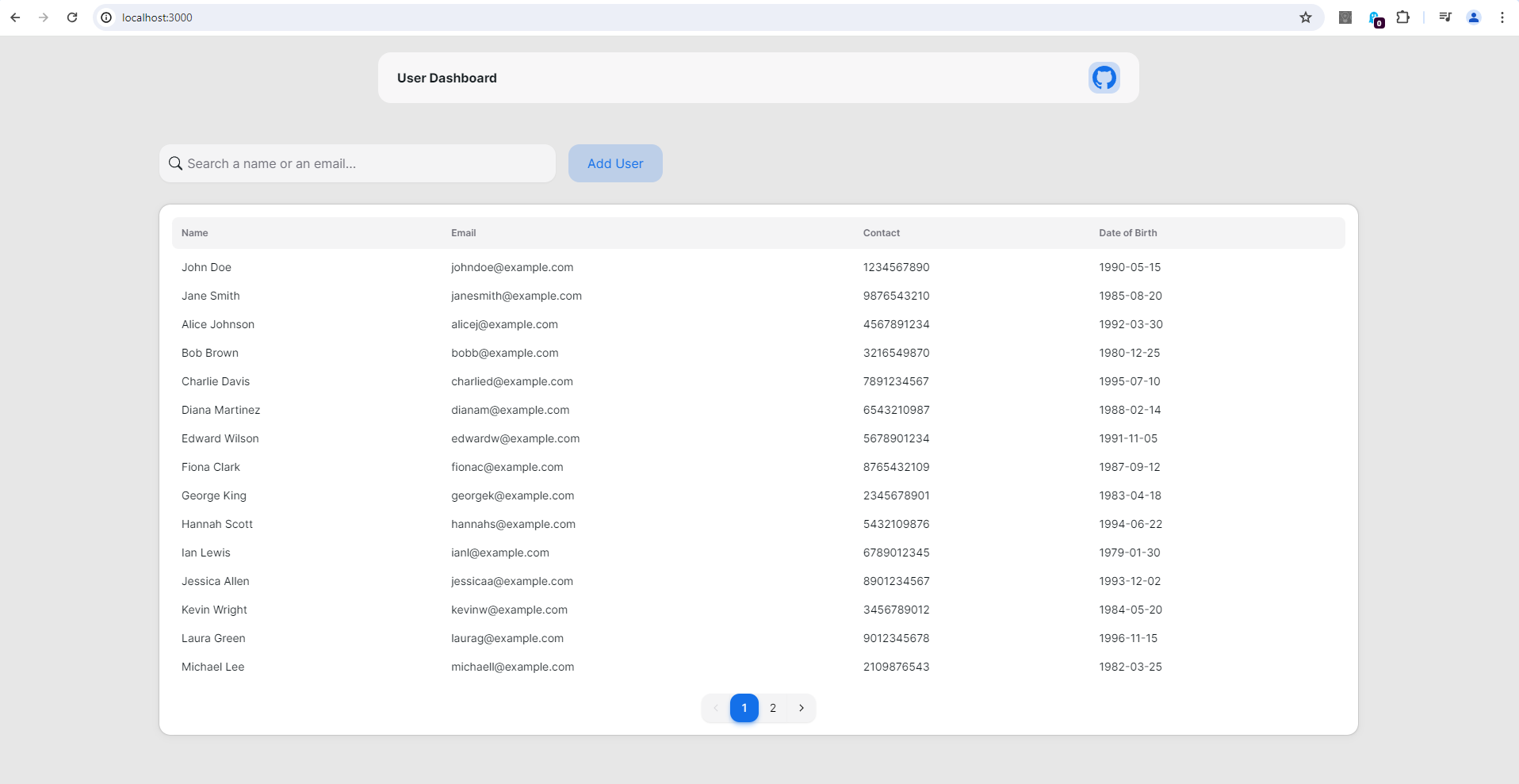This screenshot has width=1519, height=784.
Task: Open the browser extensions puzzle icon
Action: 1403,17
